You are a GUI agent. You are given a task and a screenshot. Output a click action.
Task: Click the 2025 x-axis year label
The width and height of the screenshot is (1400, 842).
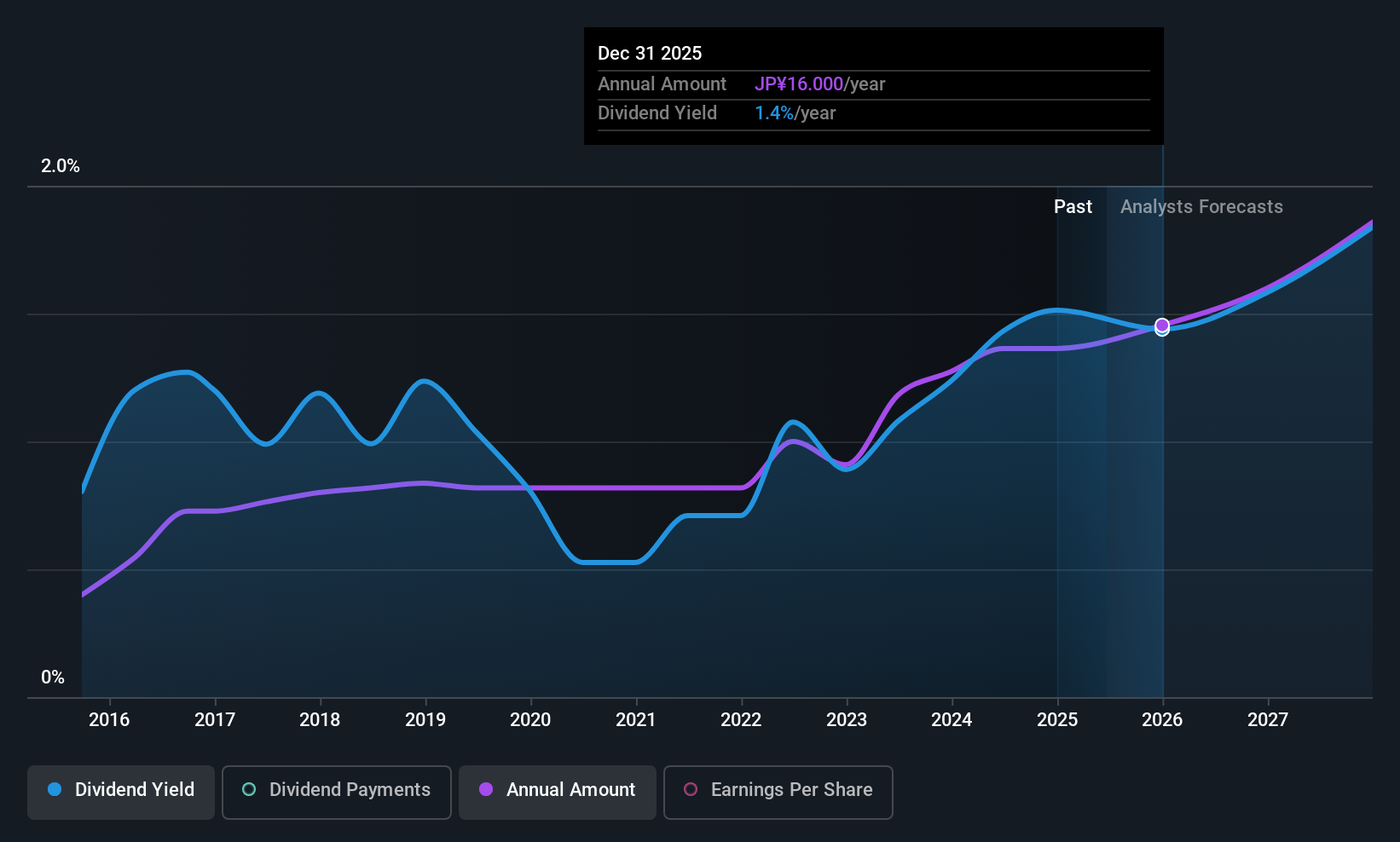coord(1057,719)
